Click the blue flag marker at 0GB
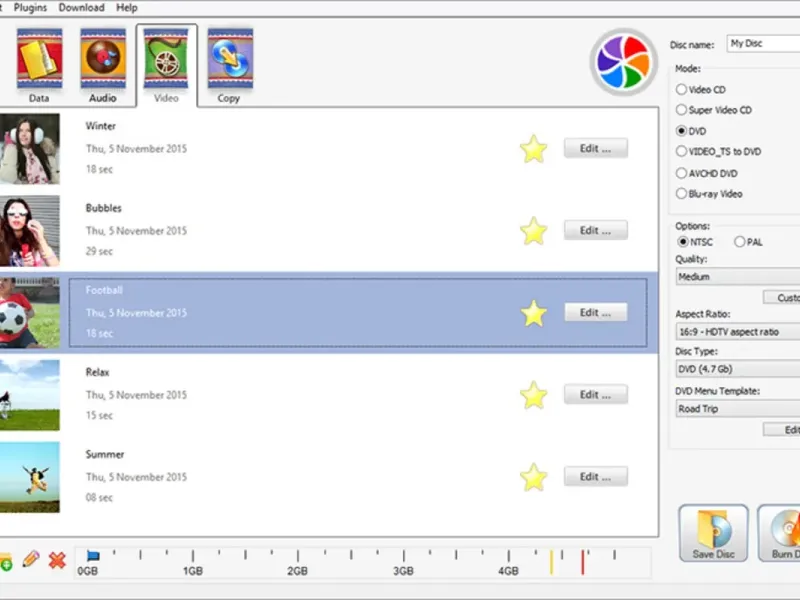The height and width of the screenshot is (600, 800). tap(93, 556)
